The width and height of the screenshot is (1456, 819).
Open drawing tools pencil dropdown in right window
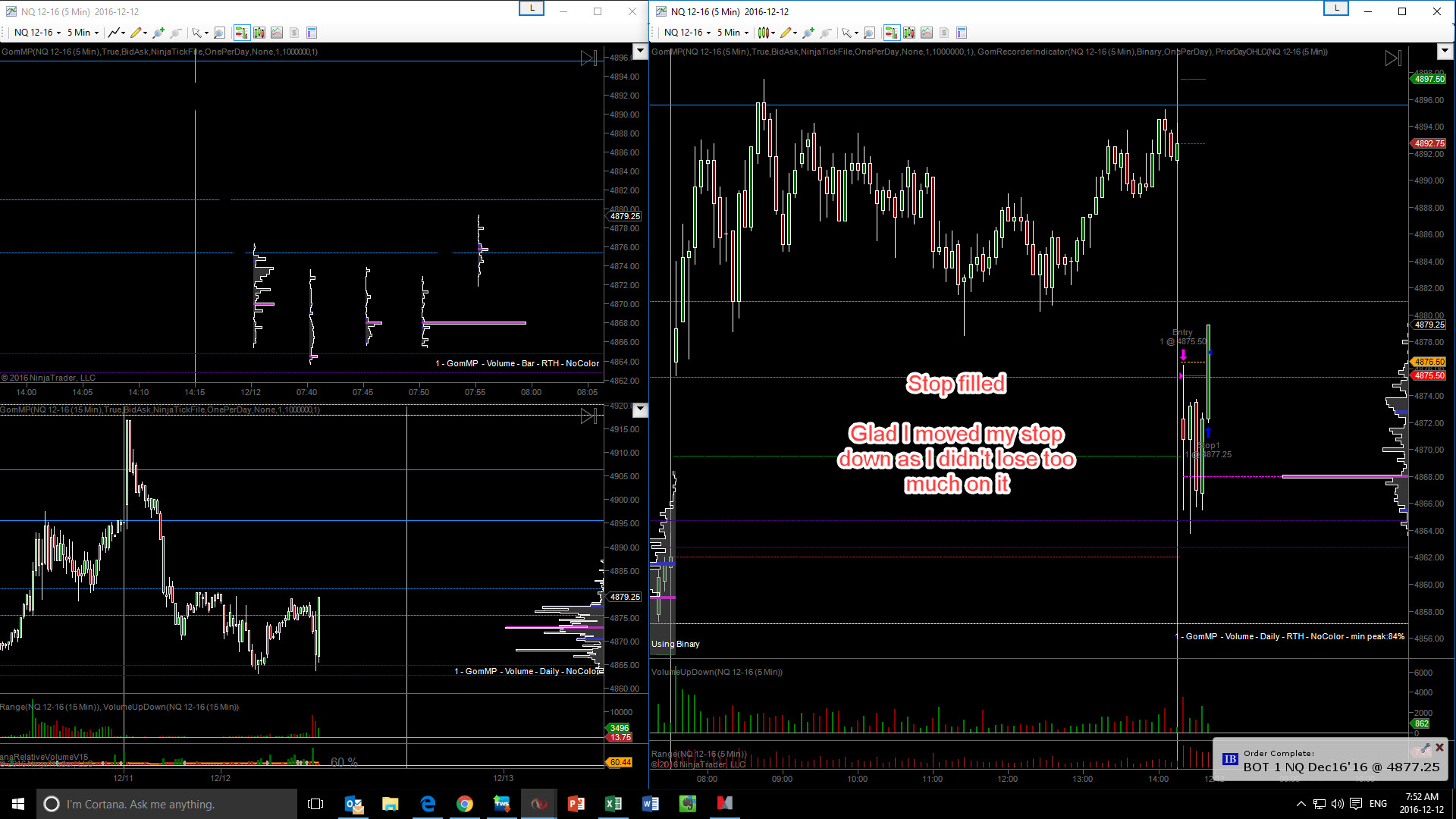coord(789,33)
